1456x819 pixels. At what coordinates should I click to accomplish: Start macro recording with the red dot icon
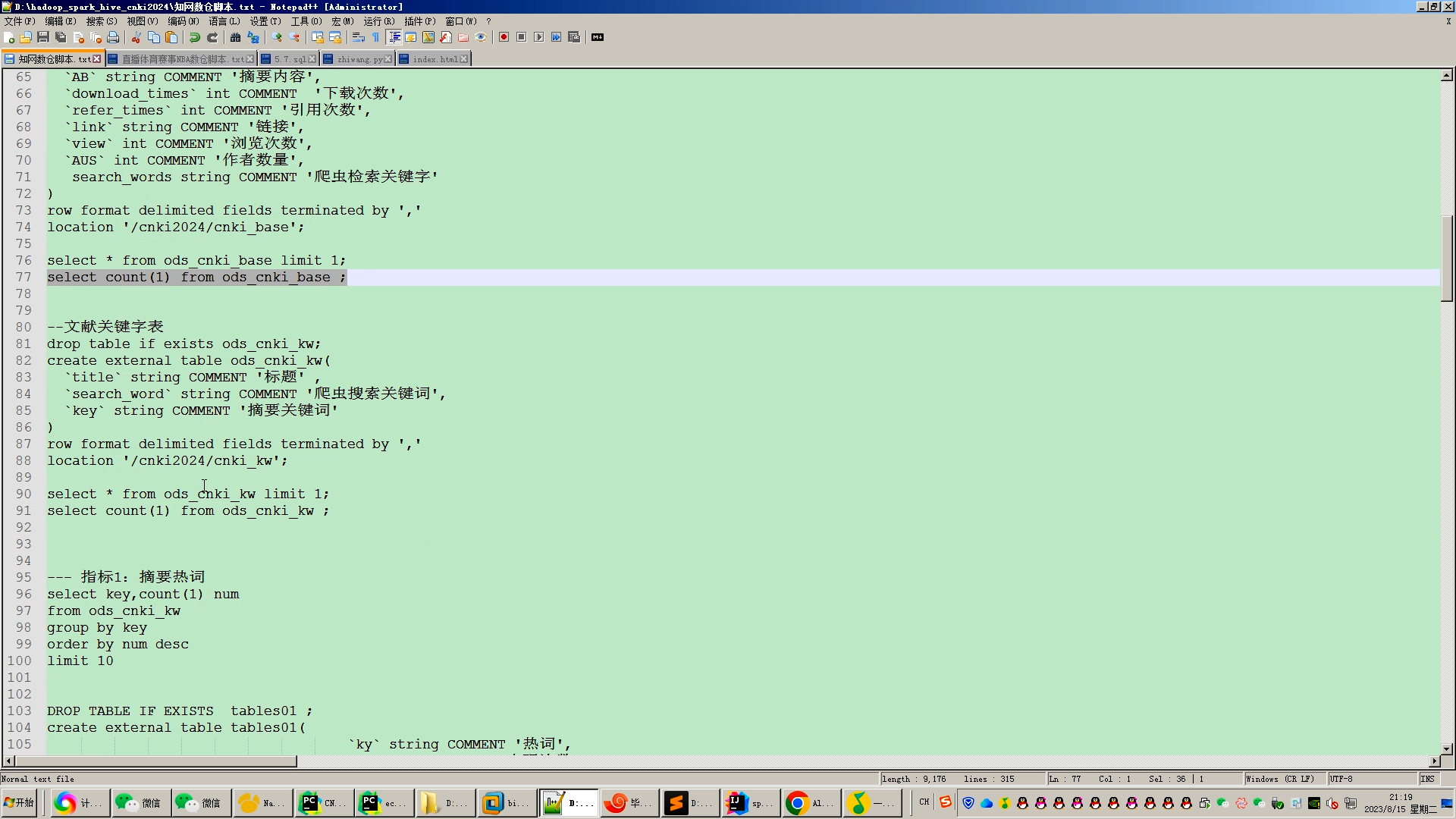504,37
